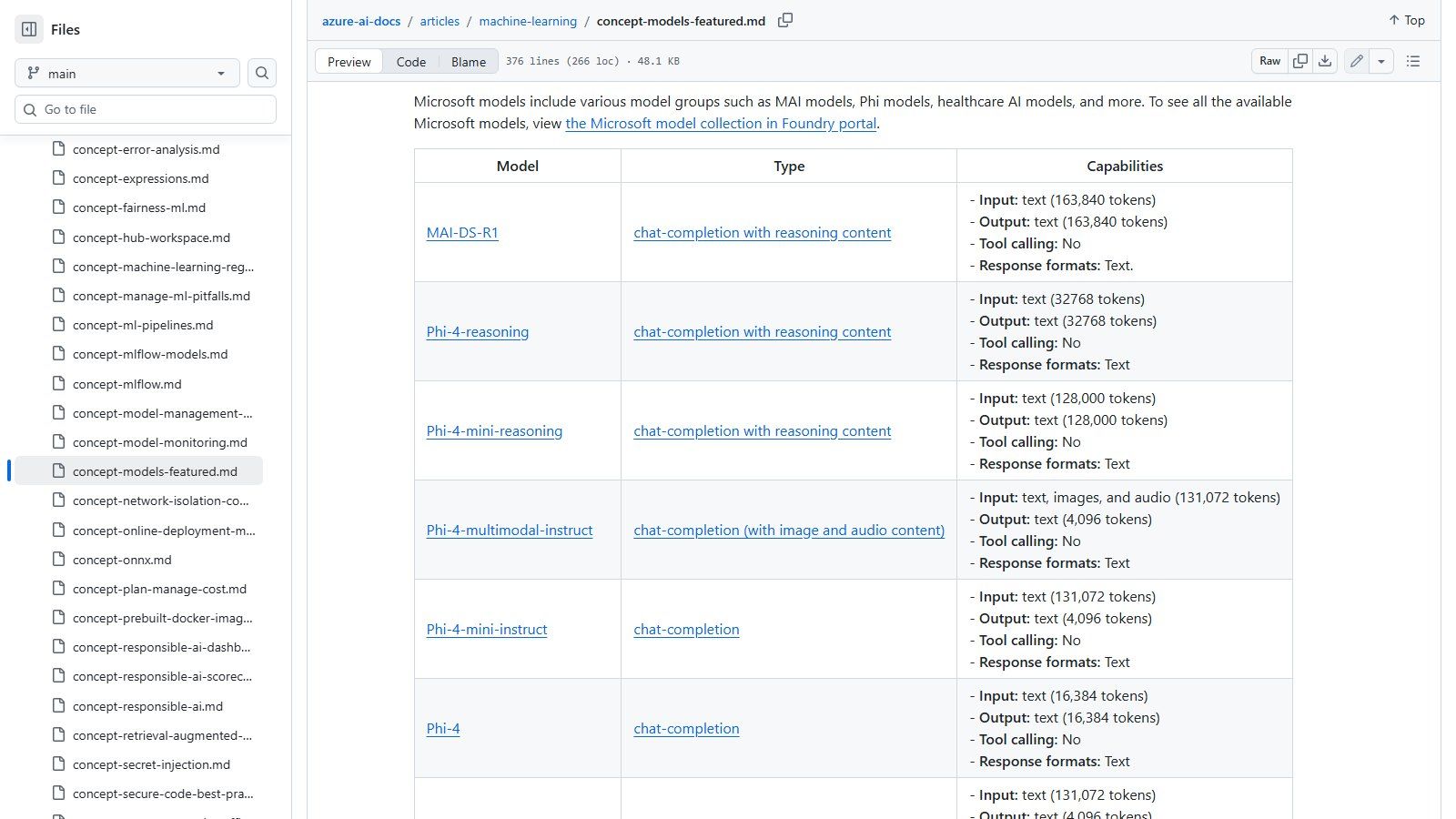Select concept-models-featured.md in file tree
Image resolution: width=1456 pixels, height=819 pixels.
139,471
